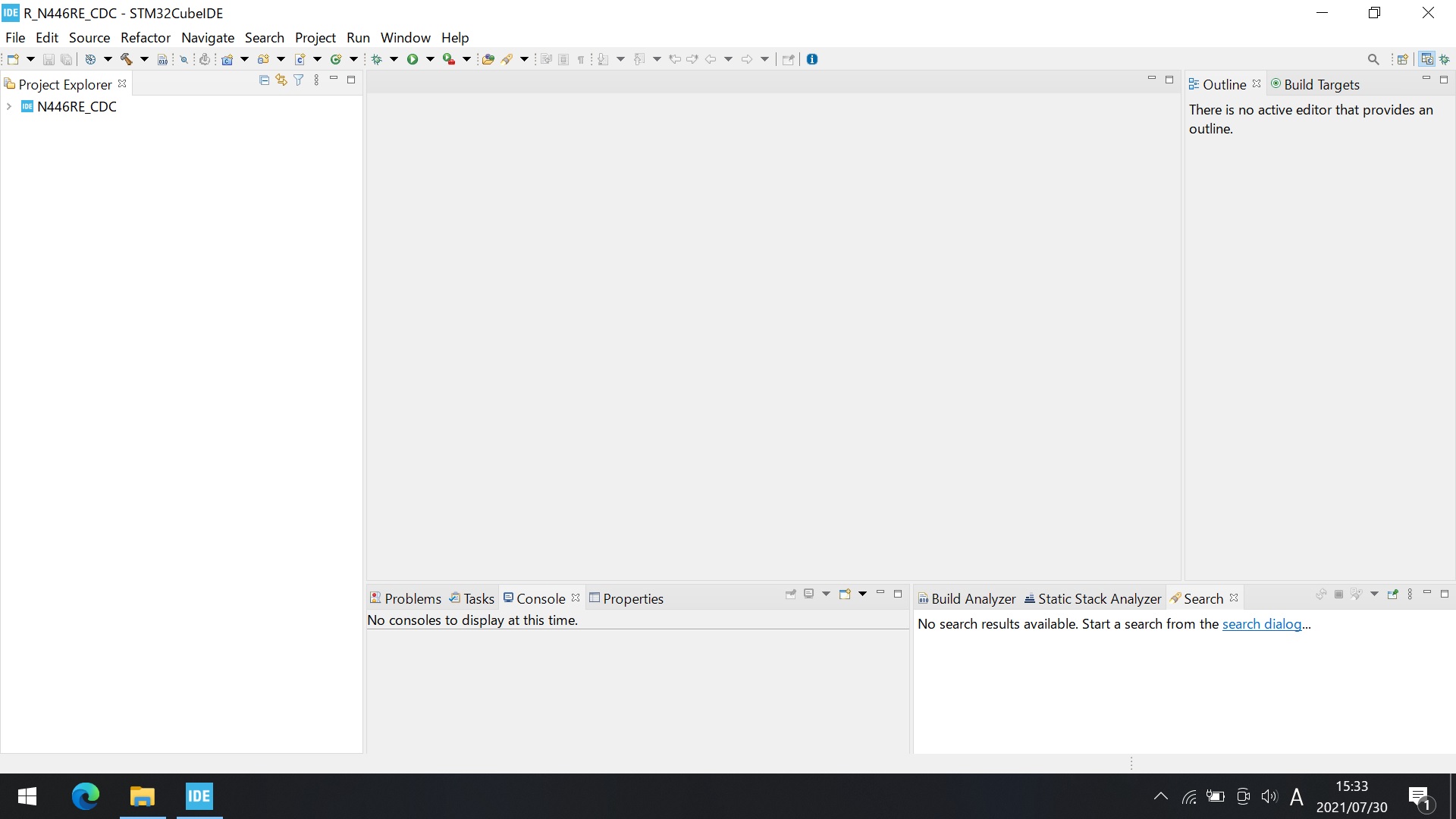Click the External Tools run icon

tap(449, 59)
